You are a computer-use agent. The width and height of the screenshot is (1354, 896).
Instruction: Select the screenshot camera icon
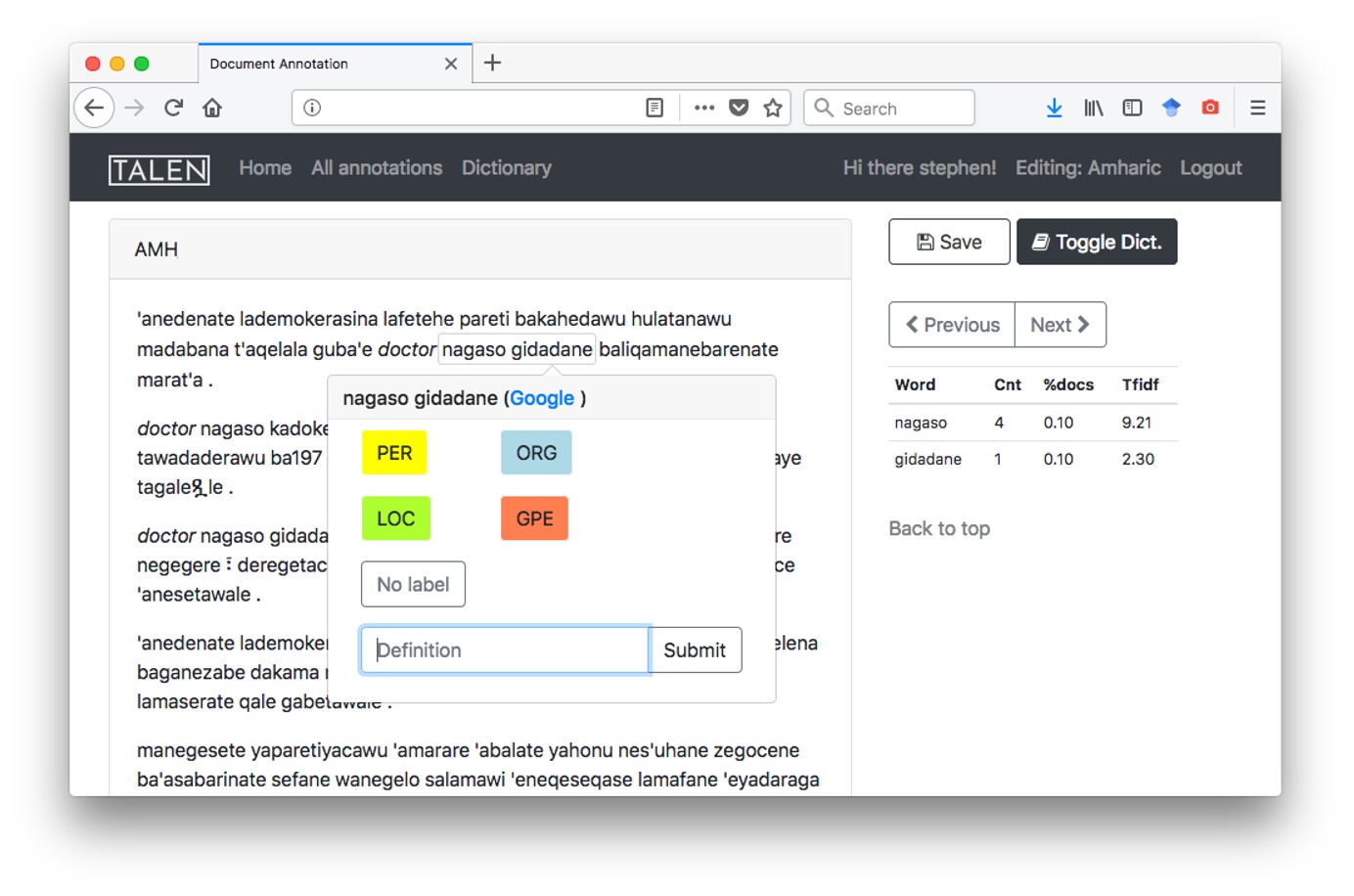pos(1210,108)
